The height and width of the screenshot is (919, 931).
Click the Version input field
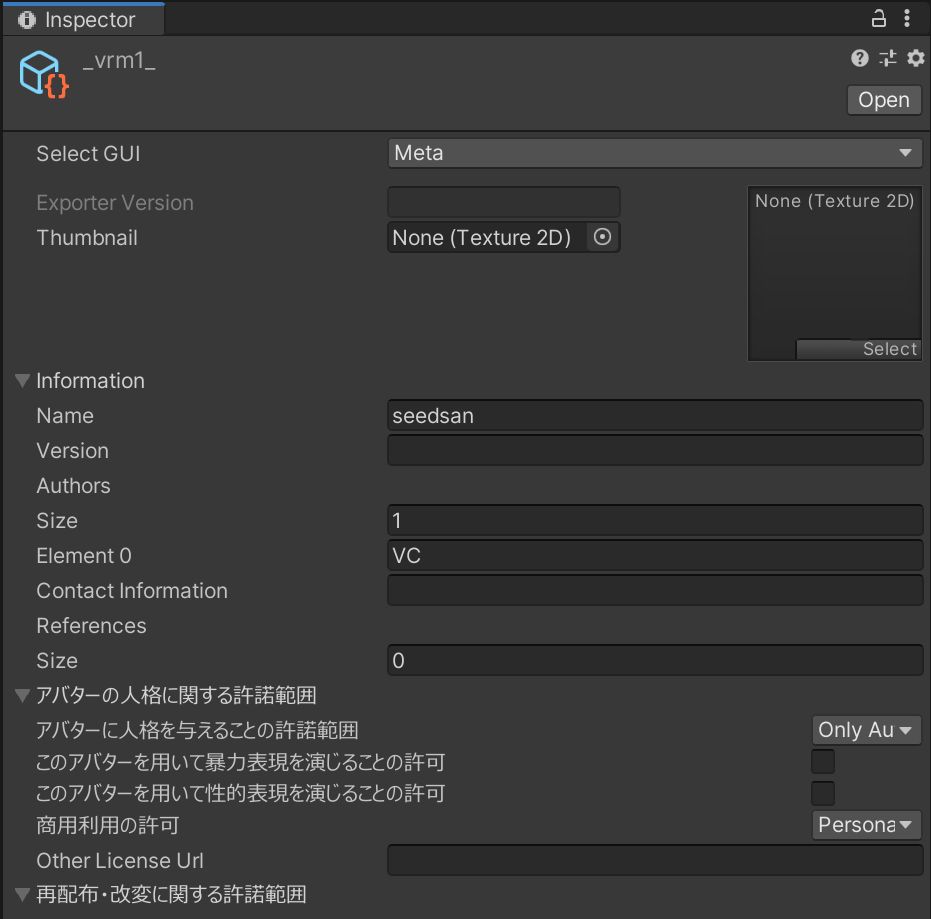[655, 451]
